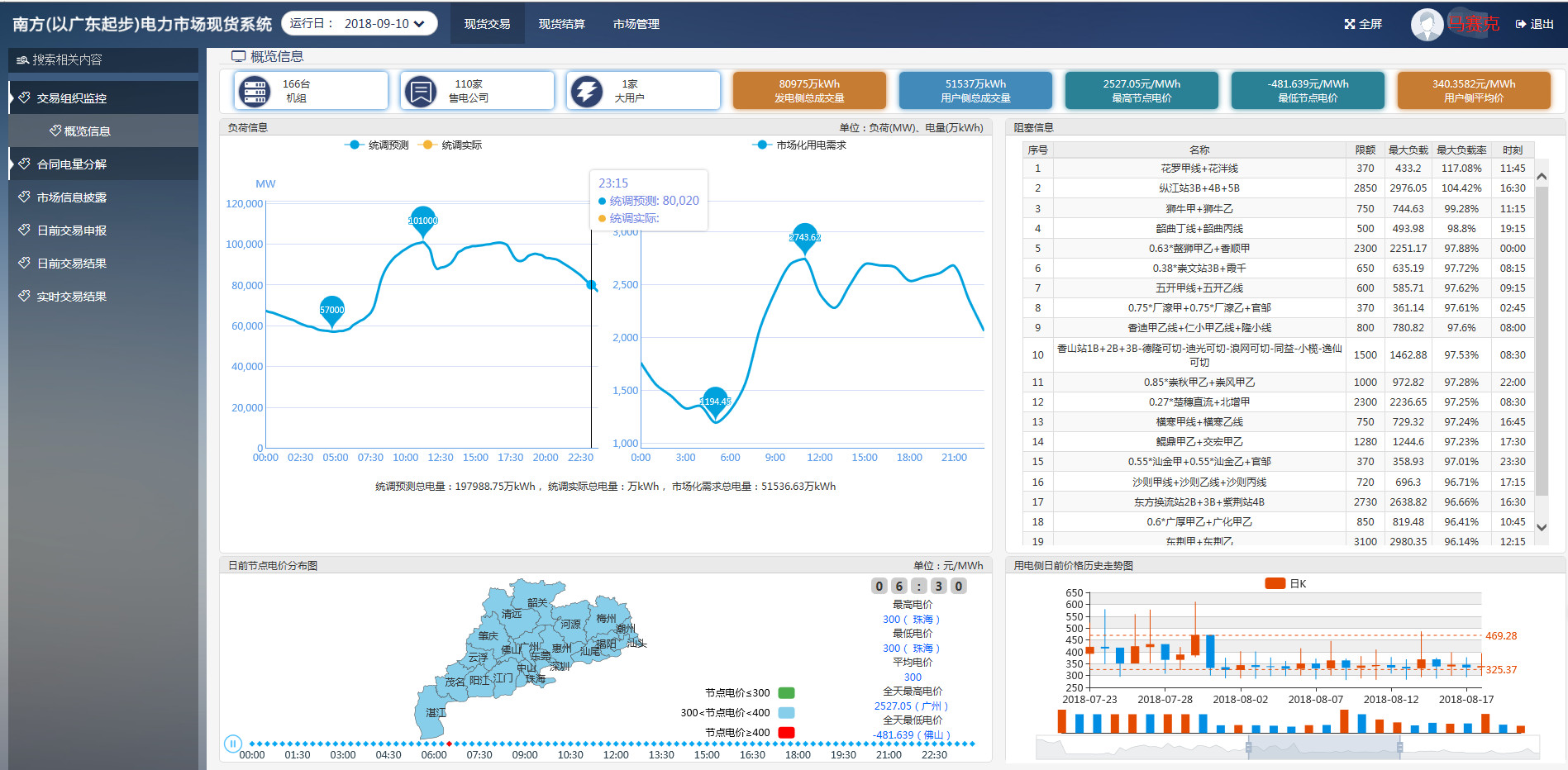Click the user avatar icon

[x=1426, y=24]
